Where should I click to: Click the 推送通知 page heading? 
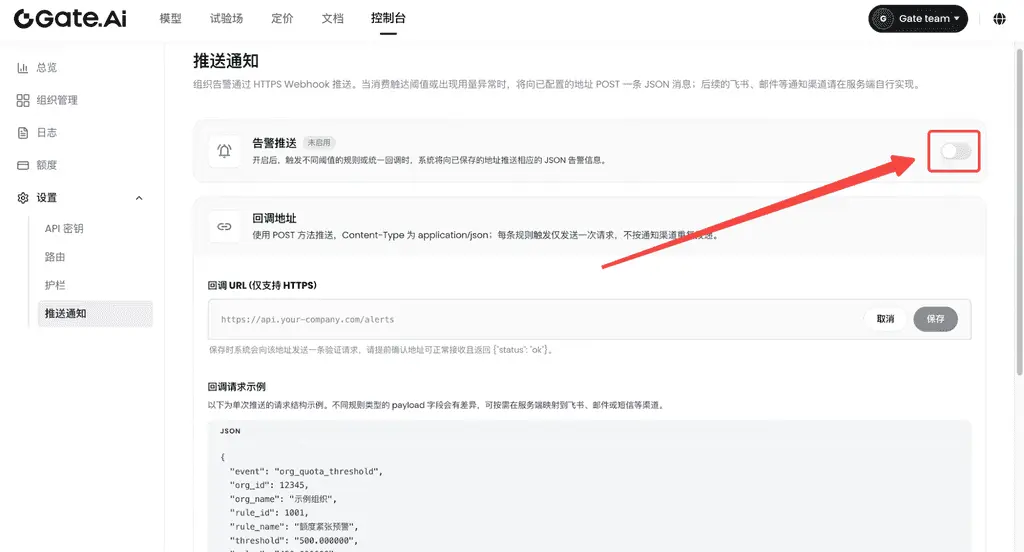click(x=226, y=61)
